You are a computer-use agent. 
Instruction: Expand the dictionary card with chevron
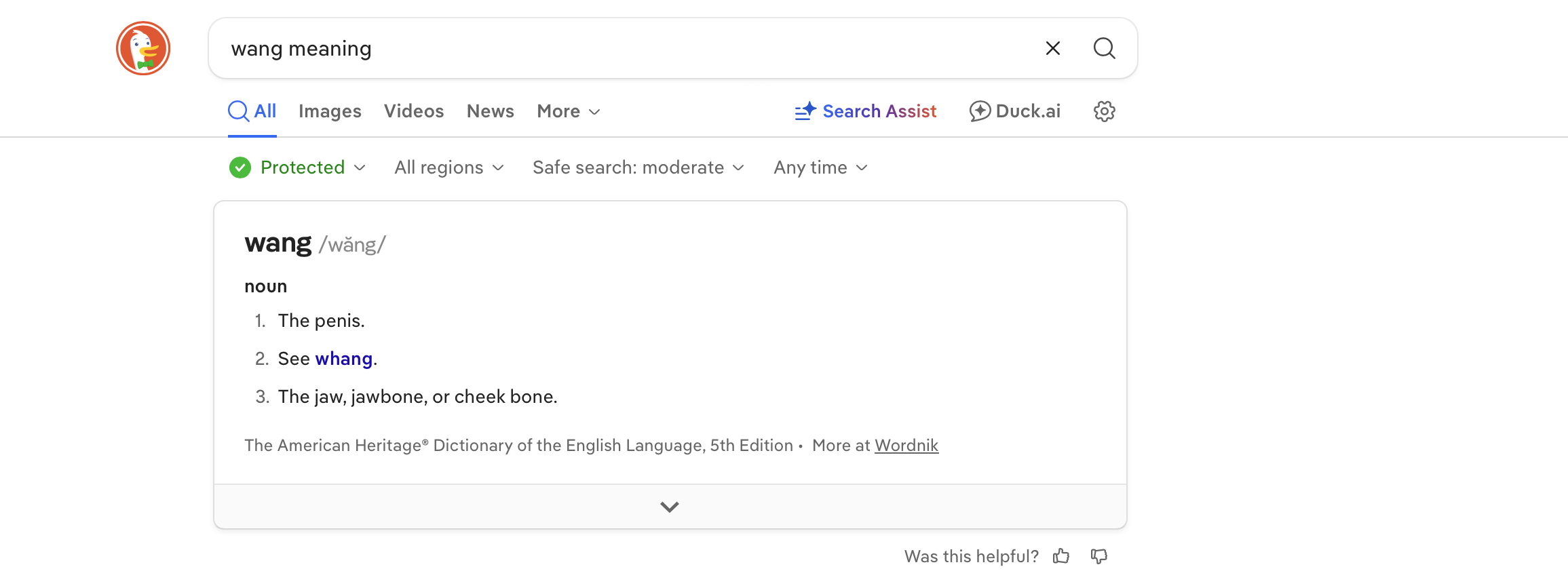[670, 507]
